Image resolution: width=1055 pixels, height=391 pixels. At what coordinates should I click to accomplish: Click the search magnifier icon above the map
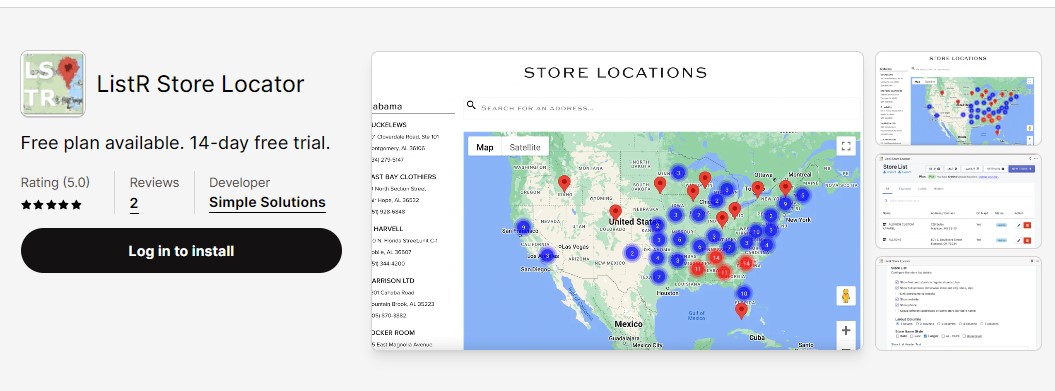click(471, 106)
